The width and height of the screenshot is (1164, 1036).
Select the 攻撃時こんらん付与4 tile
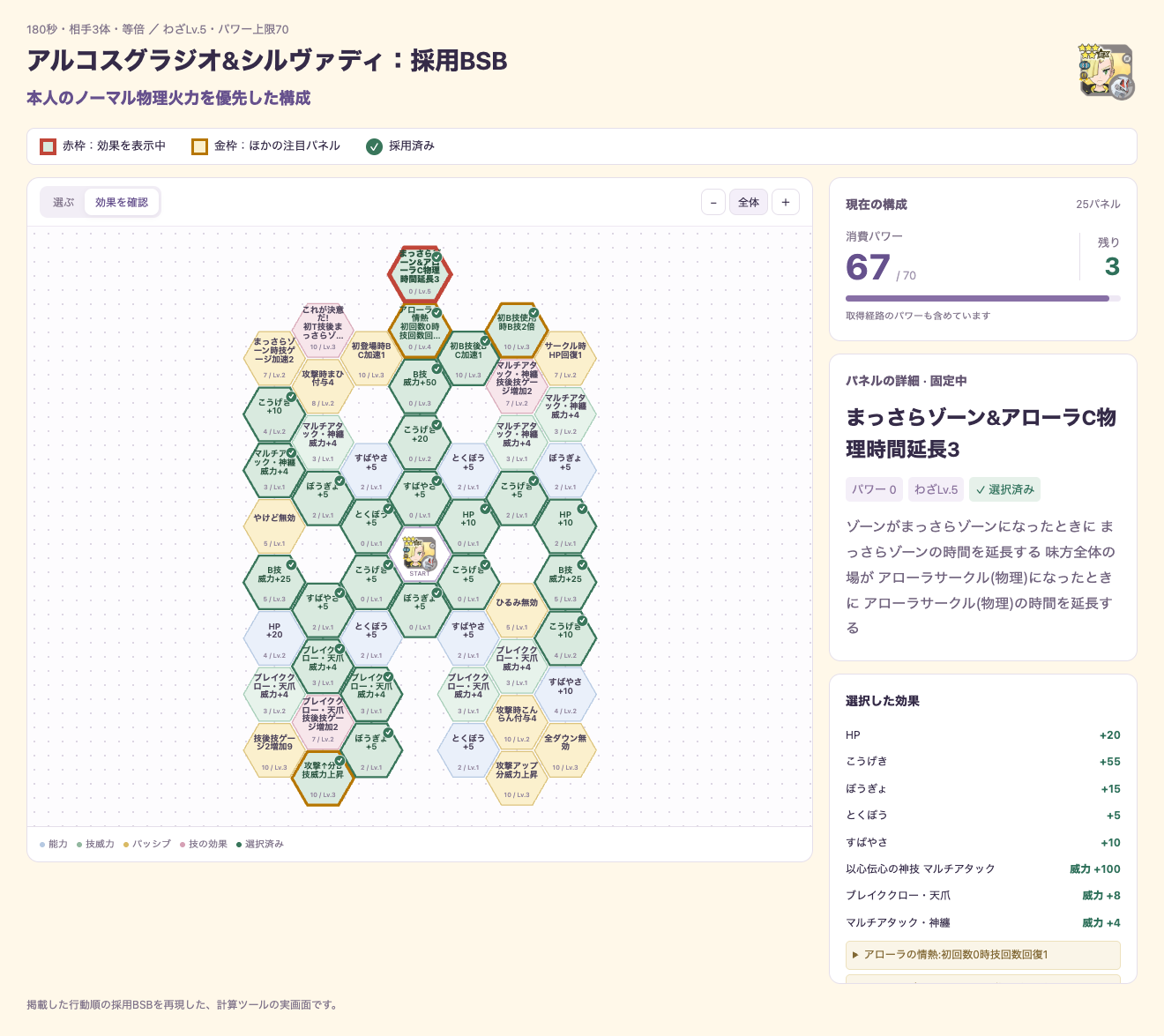517,723
